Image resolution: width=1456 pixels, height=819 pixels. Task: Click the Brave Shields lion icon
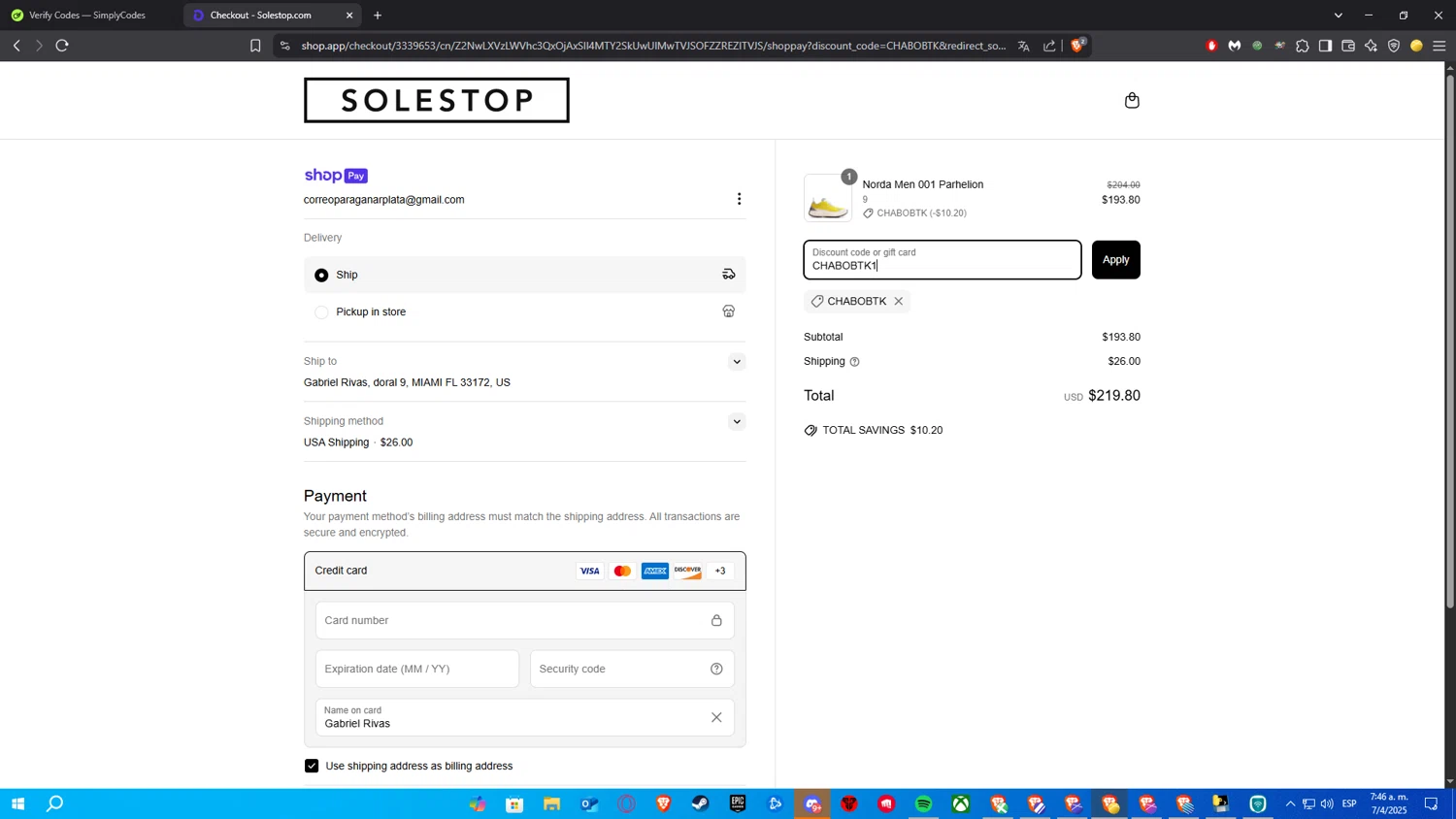point(1077,46)
